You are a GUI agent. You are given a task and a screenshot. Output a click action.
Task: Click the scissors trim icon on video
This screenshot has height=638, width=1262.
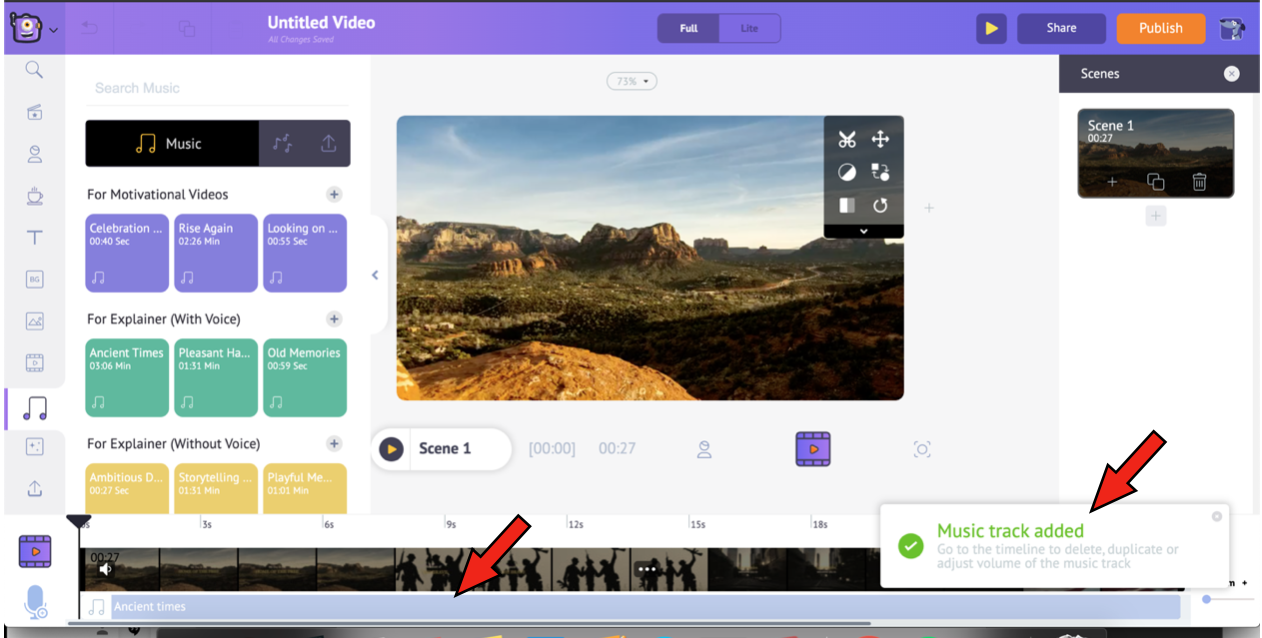pos(847,139)
